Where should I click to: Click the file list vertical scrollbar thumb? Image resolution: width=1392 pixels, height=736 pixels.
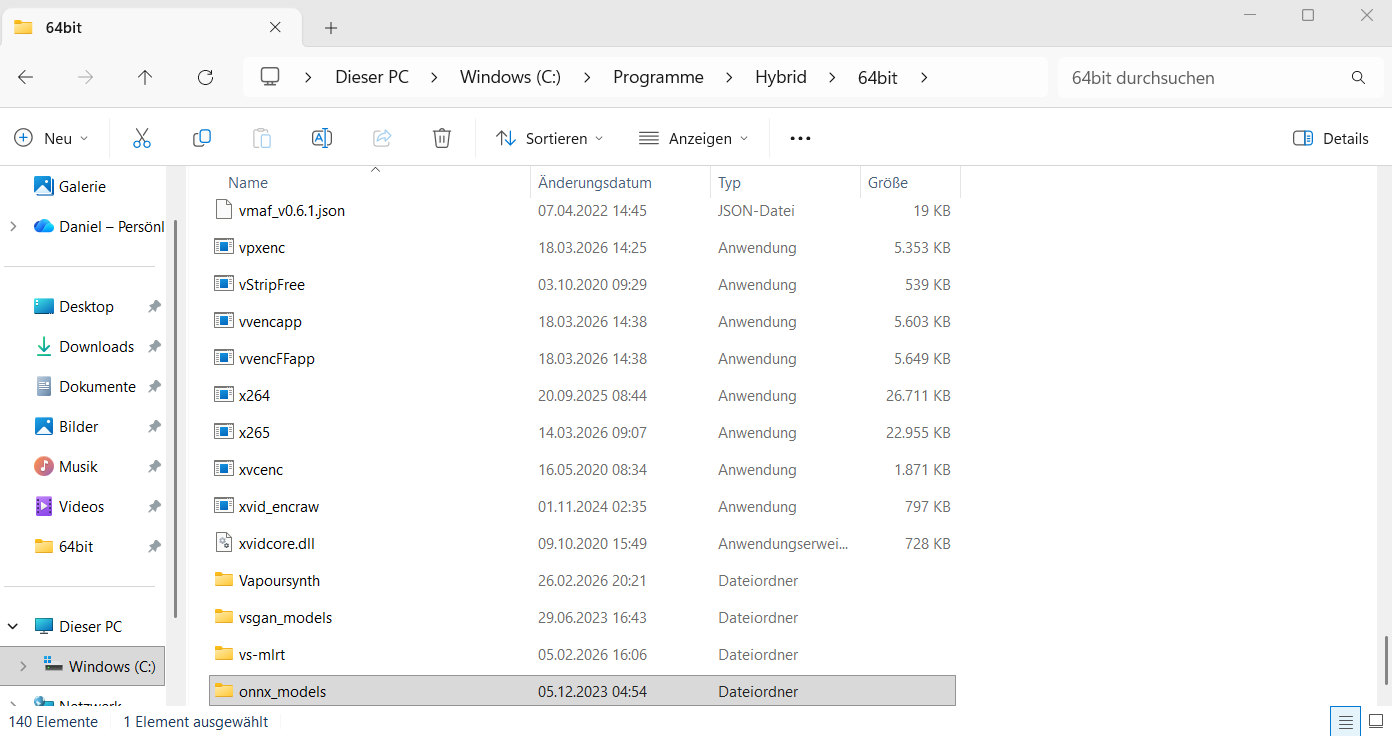pos(1385,659)
